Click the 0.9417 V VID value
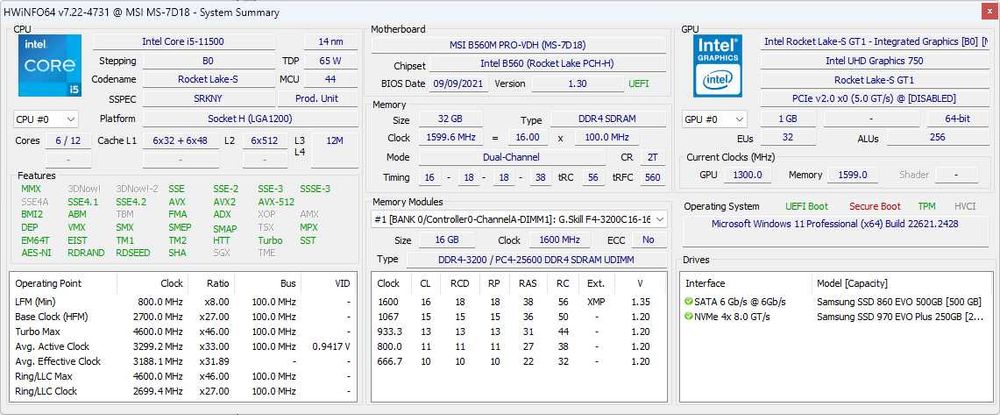Image resolution: width=1000 pixels, height=415 pixels. pyautogui.click(x=332, y=347)
